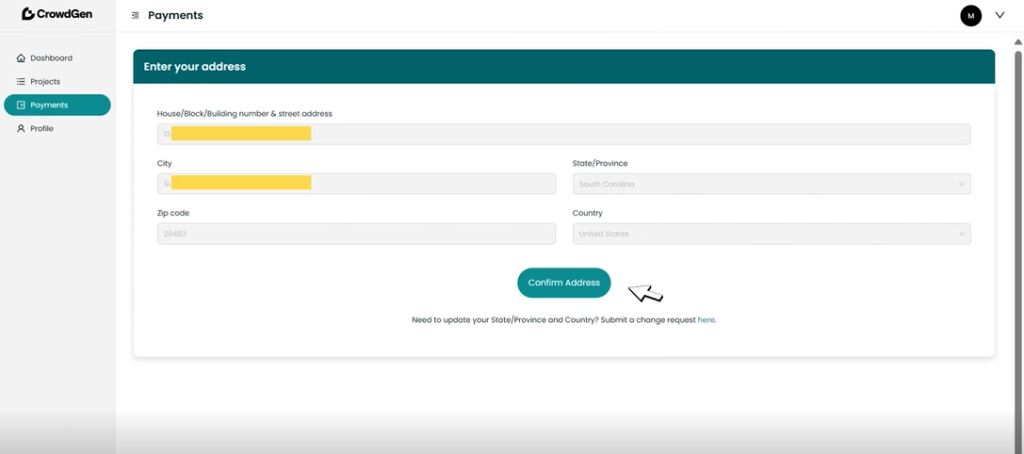
Task: Click the CrowdGen logo
Action: 57,14
